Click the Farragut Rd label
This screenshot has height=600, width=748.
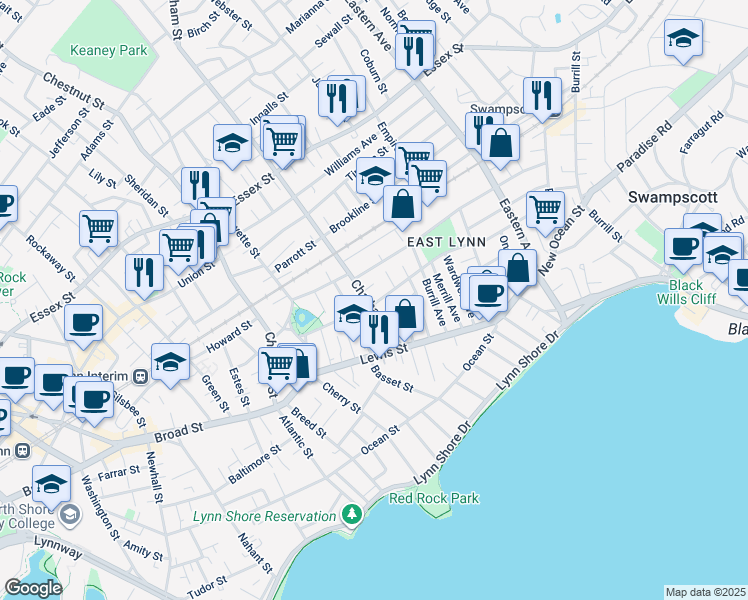tap(702, 133)
